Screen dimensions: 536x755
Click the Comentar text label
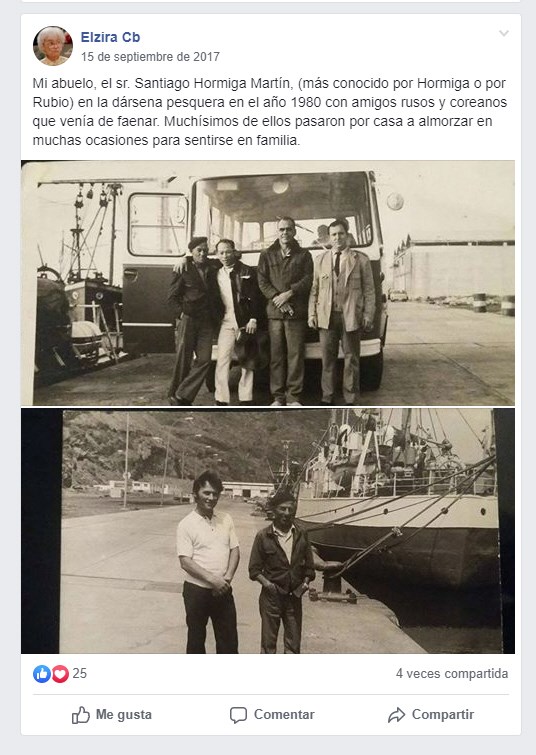point(284,715)
